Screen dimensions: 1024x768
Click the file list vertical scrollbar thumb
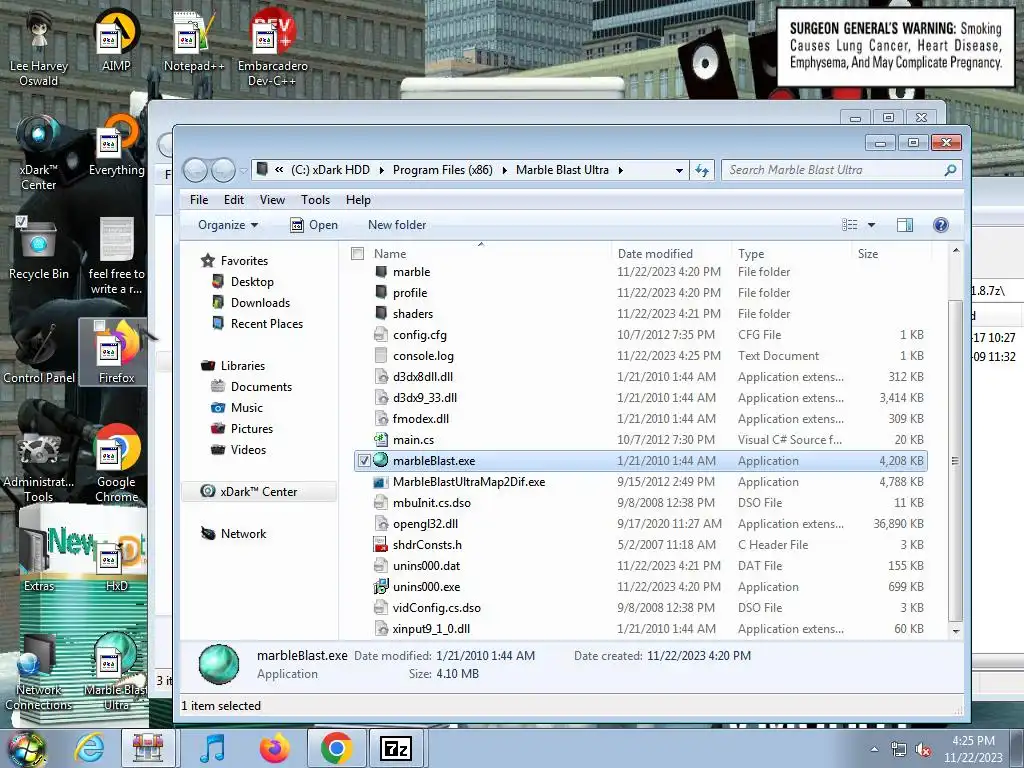tap(955, 460)
